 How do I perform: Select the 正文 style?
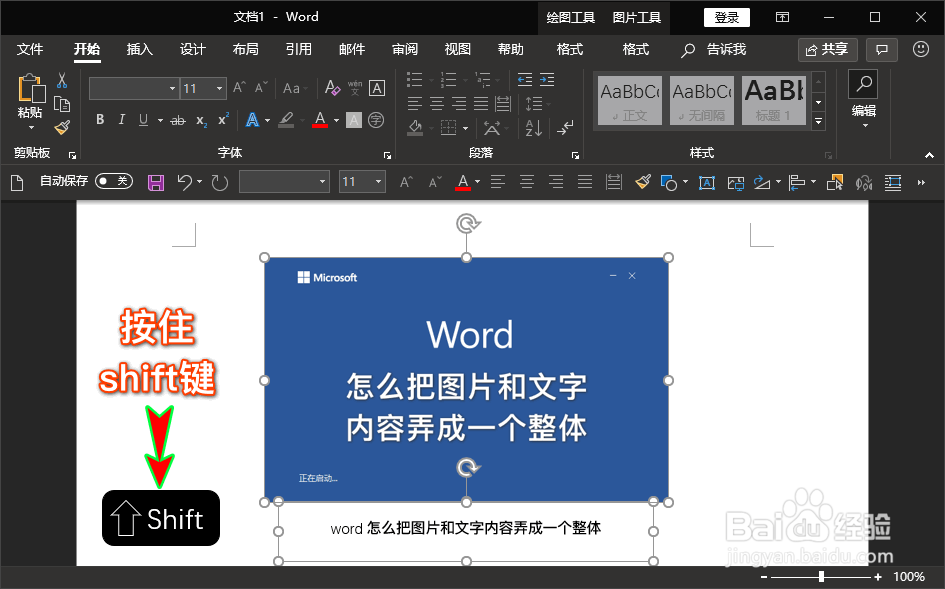pyautogui.click(x=630, y=100)
